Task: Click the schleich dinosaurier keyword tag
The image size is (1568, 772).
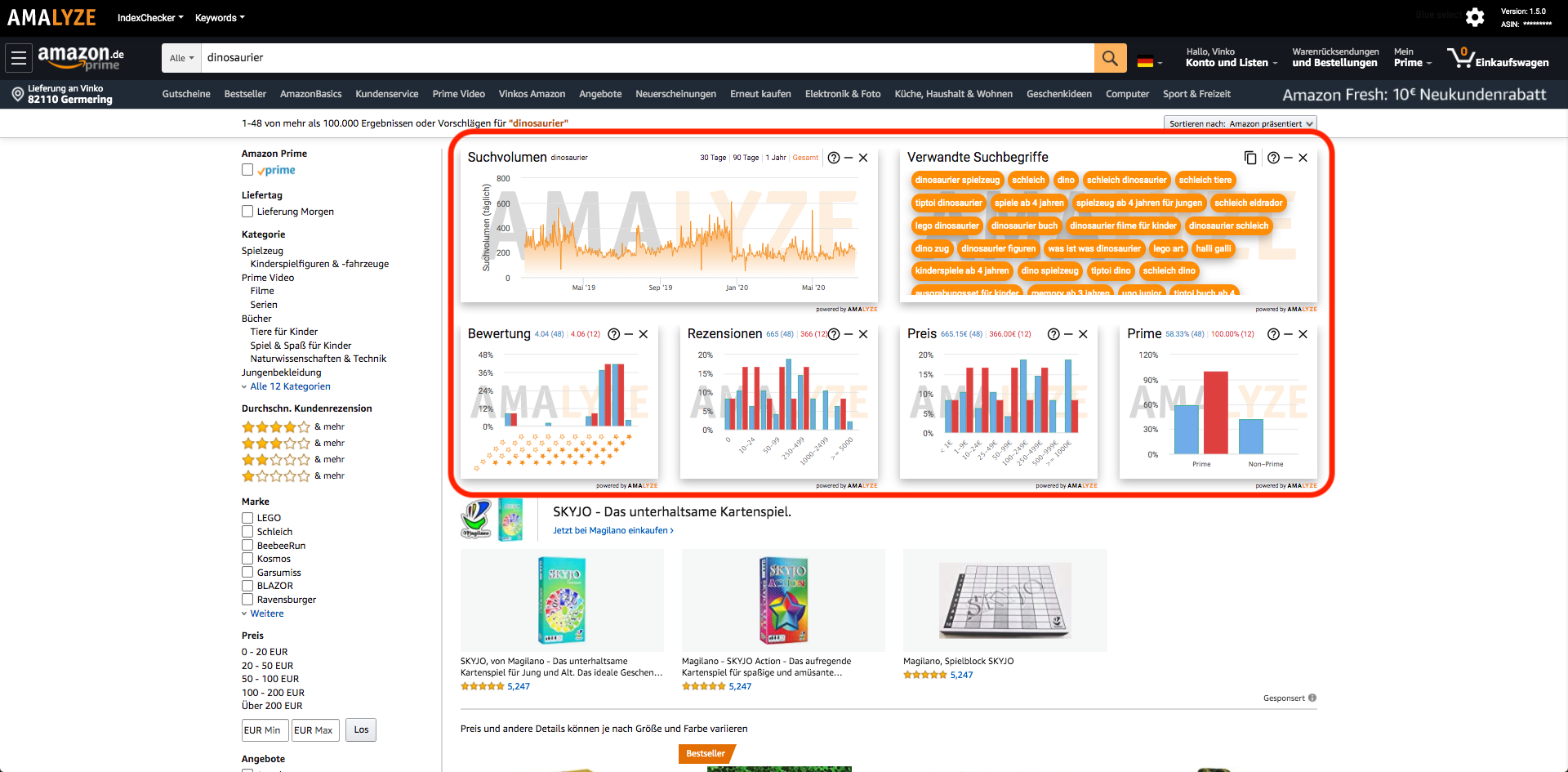Action: tap(1126, 181)
